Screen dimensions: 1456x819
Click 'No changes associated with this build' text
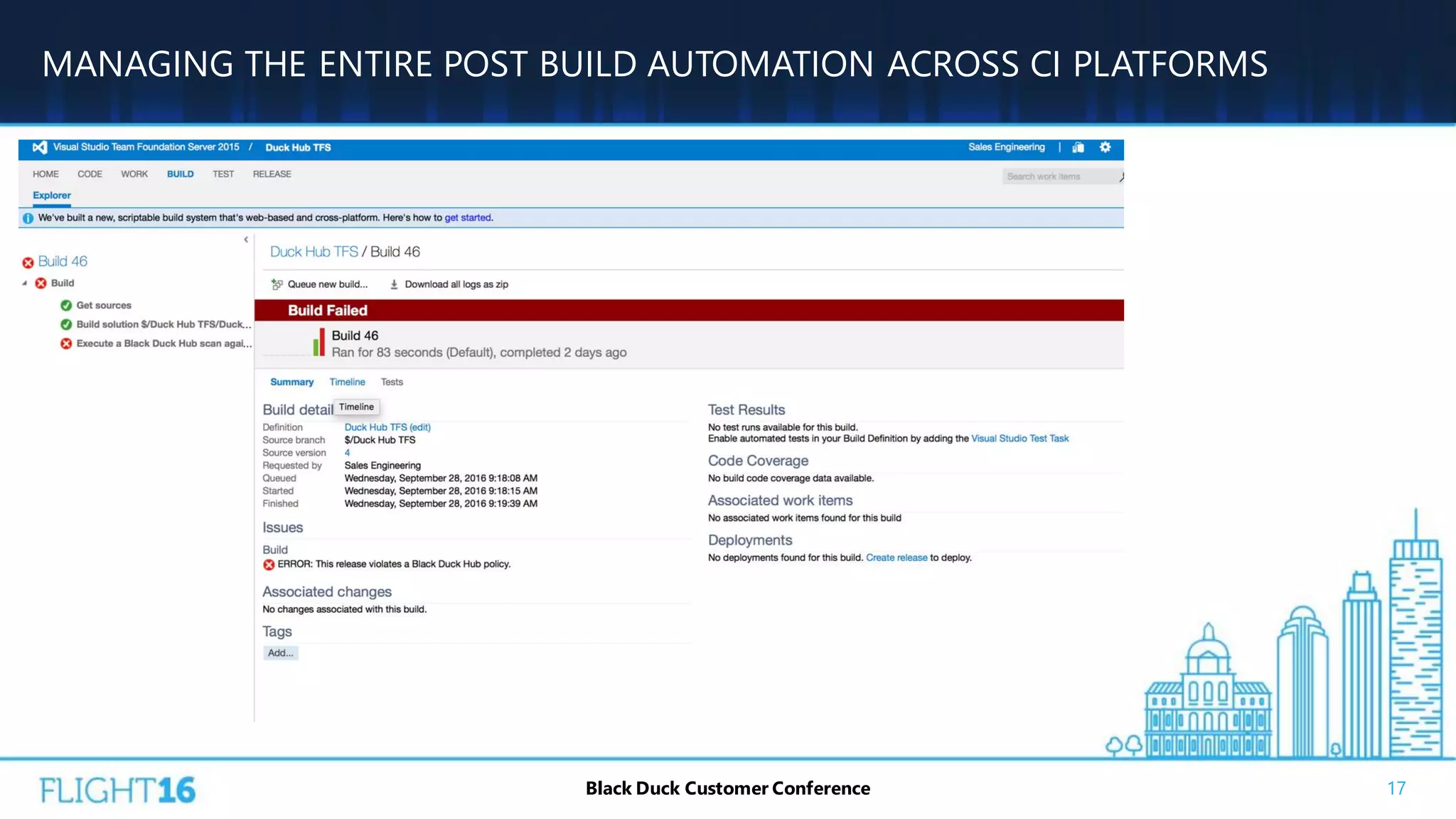[x=345, y=609]
